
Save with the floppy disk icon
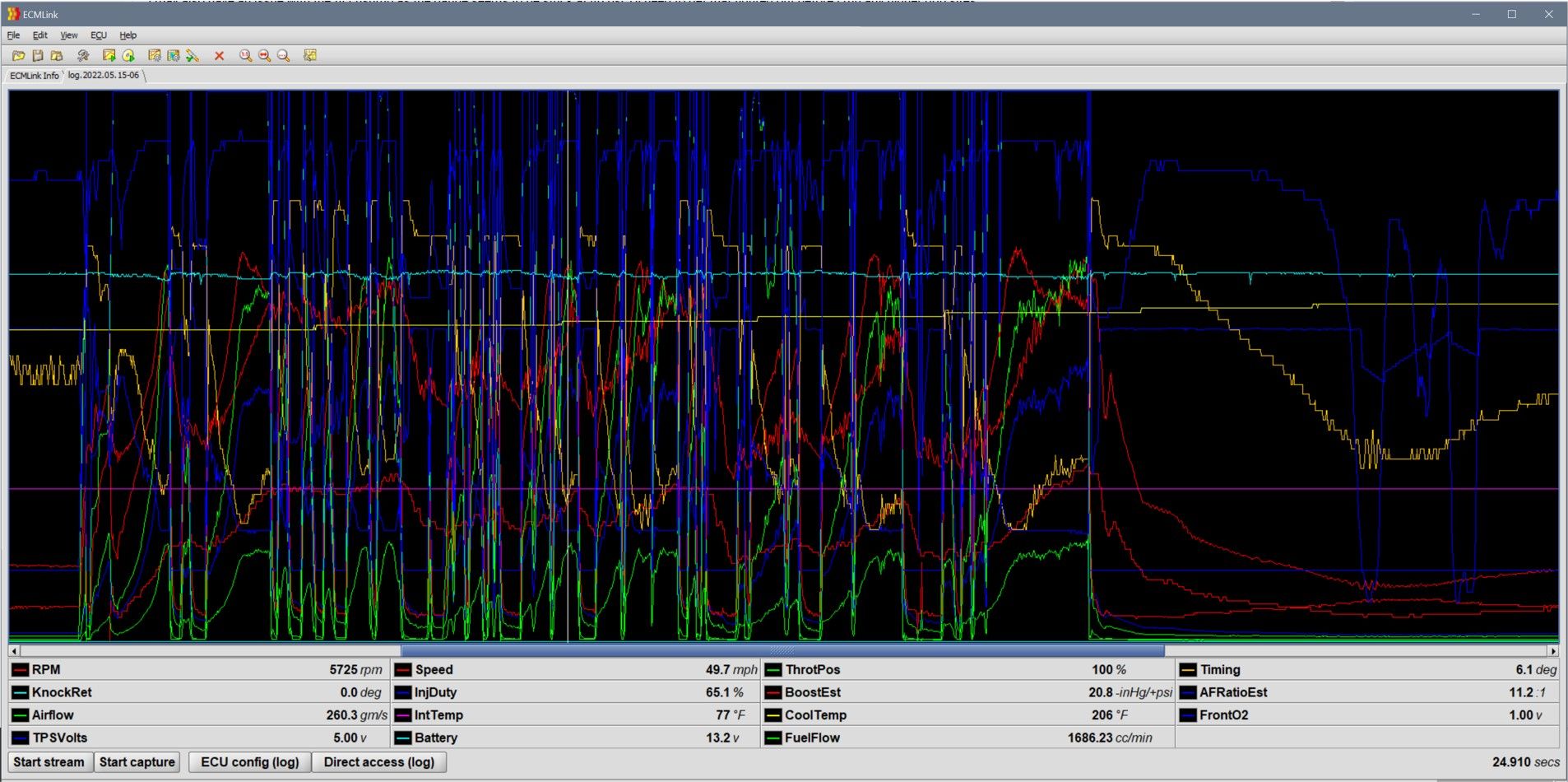(x=37, y=55)
